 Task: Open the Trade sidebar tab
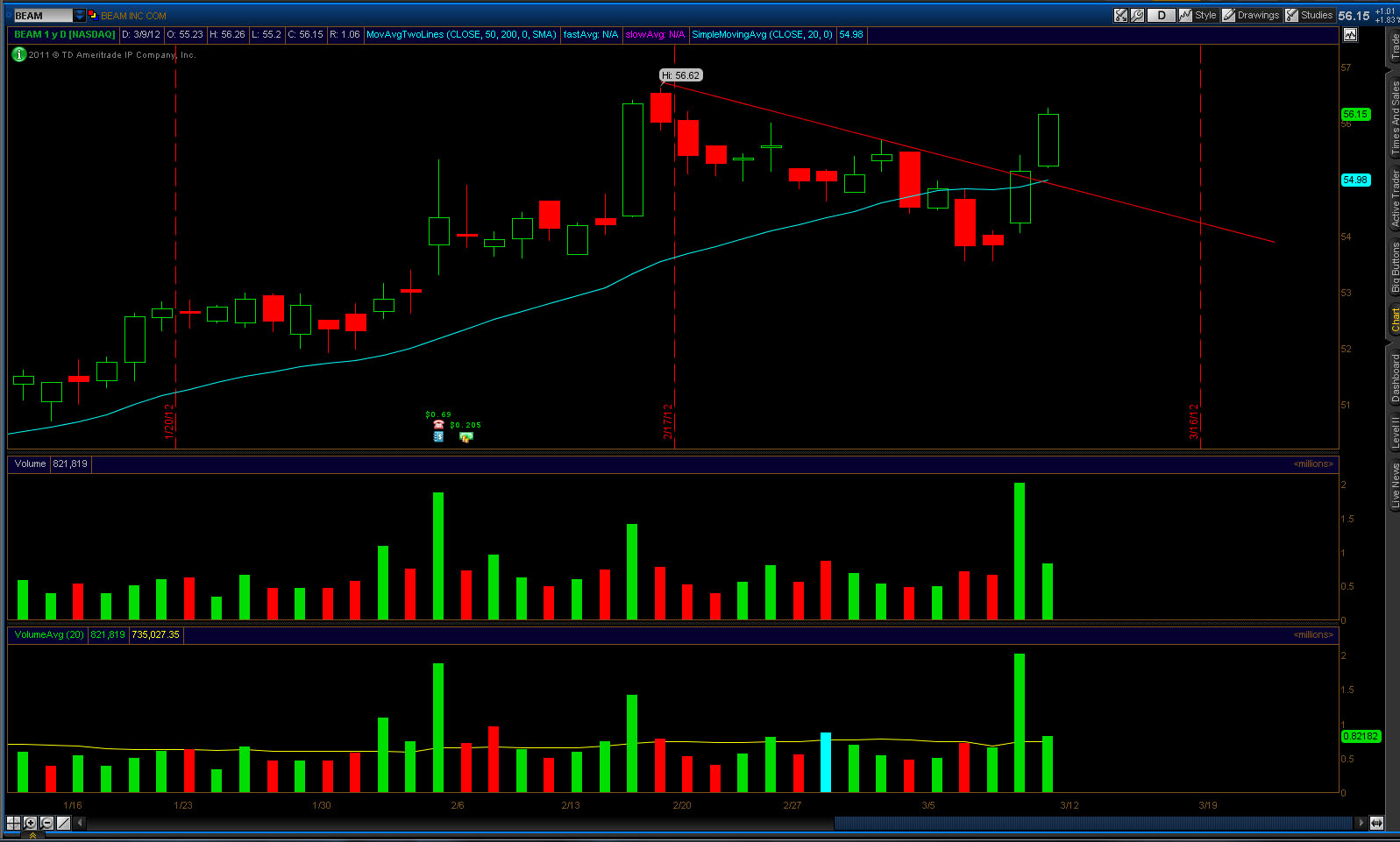pos(1394,46)
